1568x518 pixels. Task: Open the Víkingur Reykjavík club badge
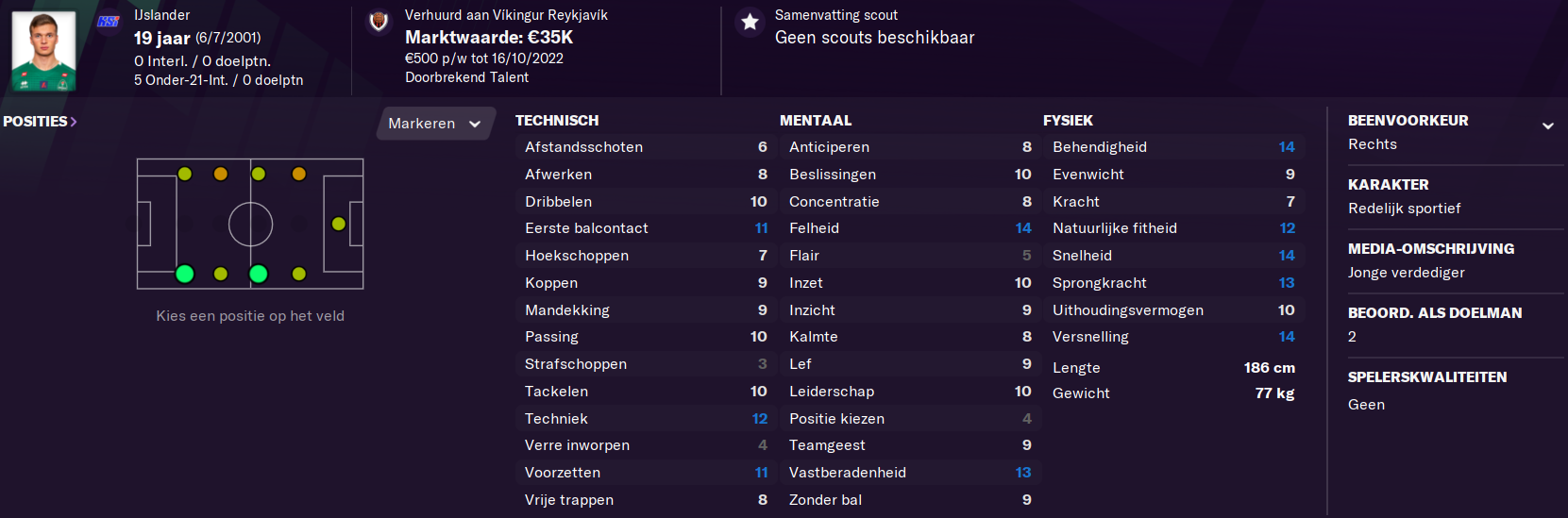pyautogui.click(x=379, y=22)
